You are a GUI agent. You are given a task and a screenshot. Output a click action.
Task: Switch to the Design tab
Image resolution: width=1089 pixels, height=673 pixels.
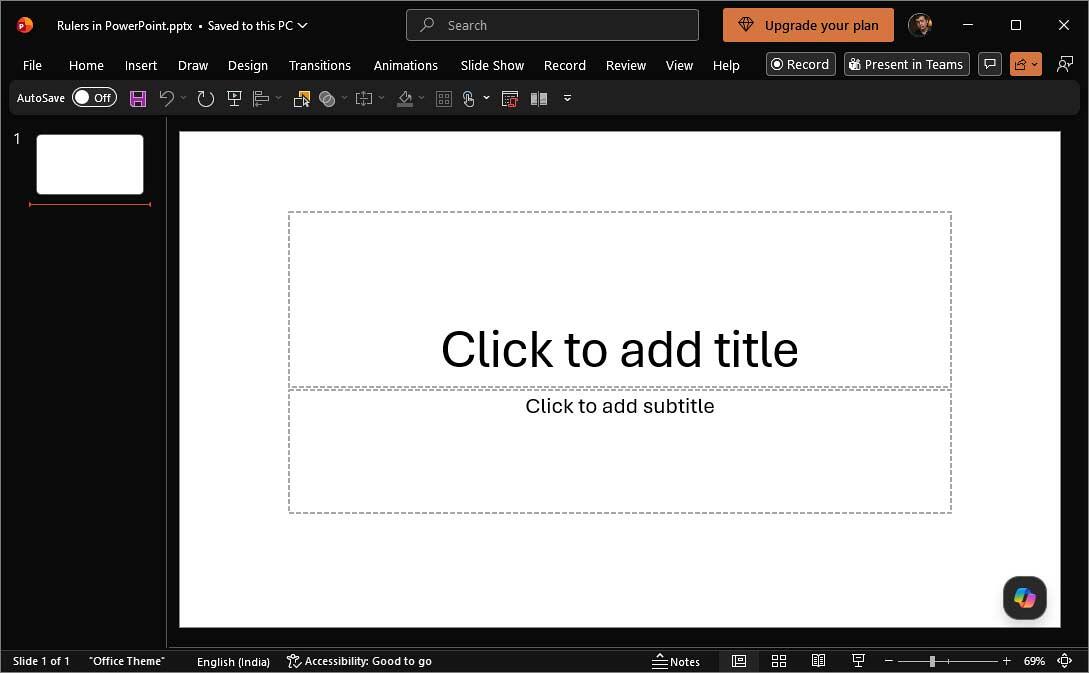(x=248, y=65)
